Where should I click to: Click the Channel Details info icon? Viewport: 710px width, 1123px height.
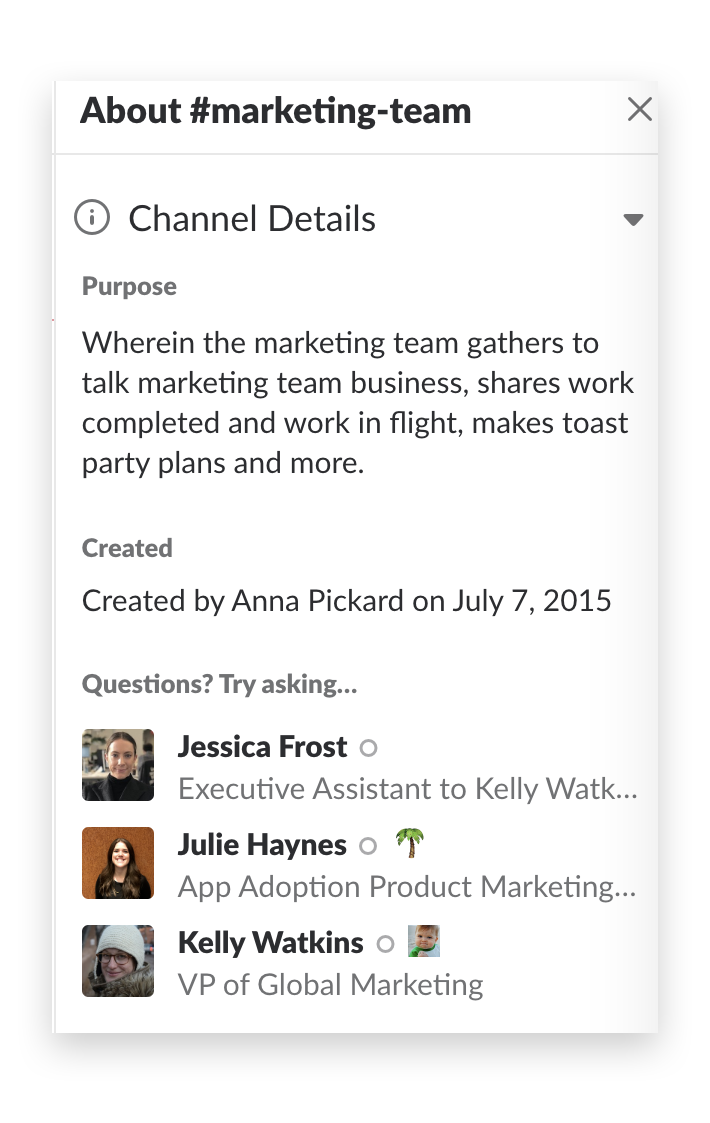click(92, 218)
